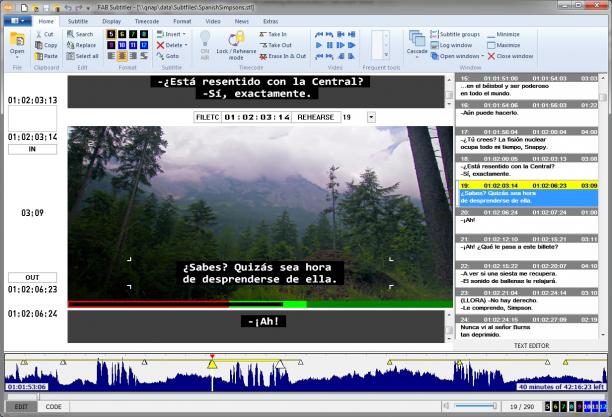Switch to the Format ribbon tab
The height and width of the screenshot is (417, 612).
[182, 21]
